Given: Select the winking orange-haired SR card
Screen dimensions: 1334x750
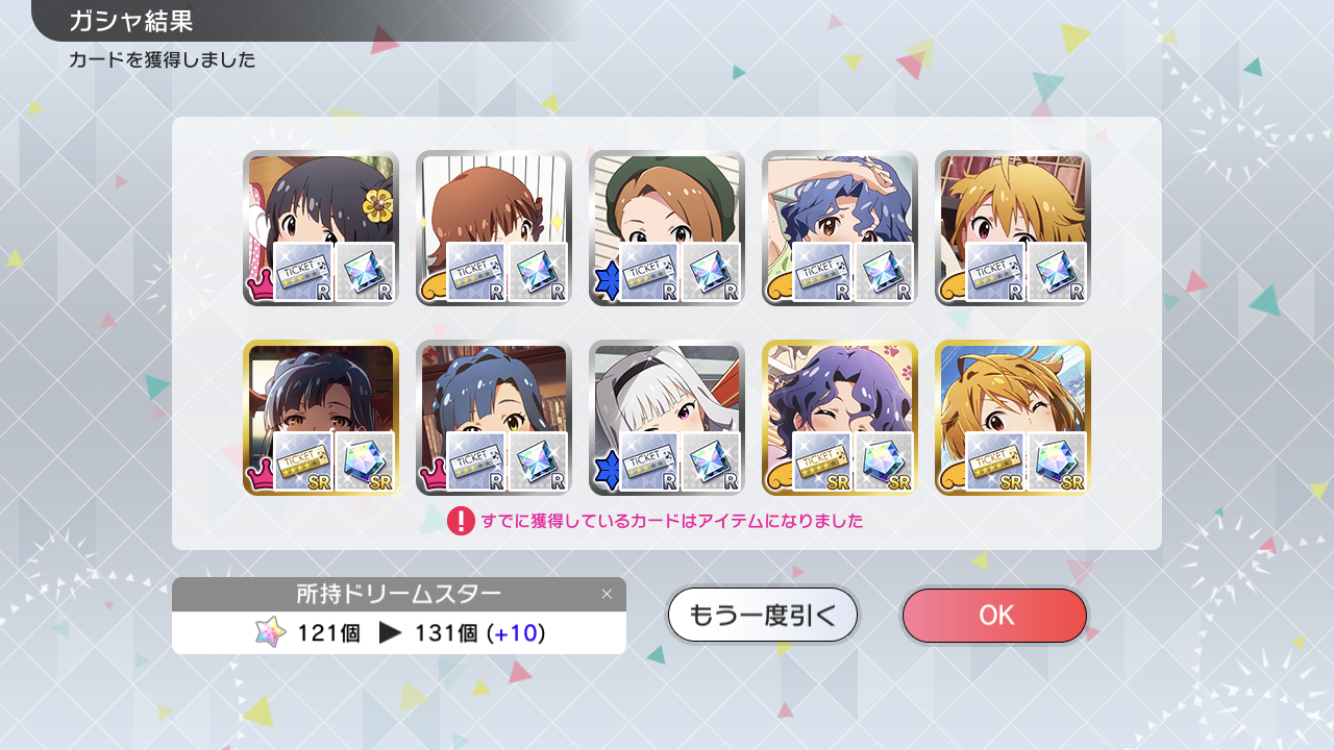Looking at the screenshot, I should [x=1013, y=418].
